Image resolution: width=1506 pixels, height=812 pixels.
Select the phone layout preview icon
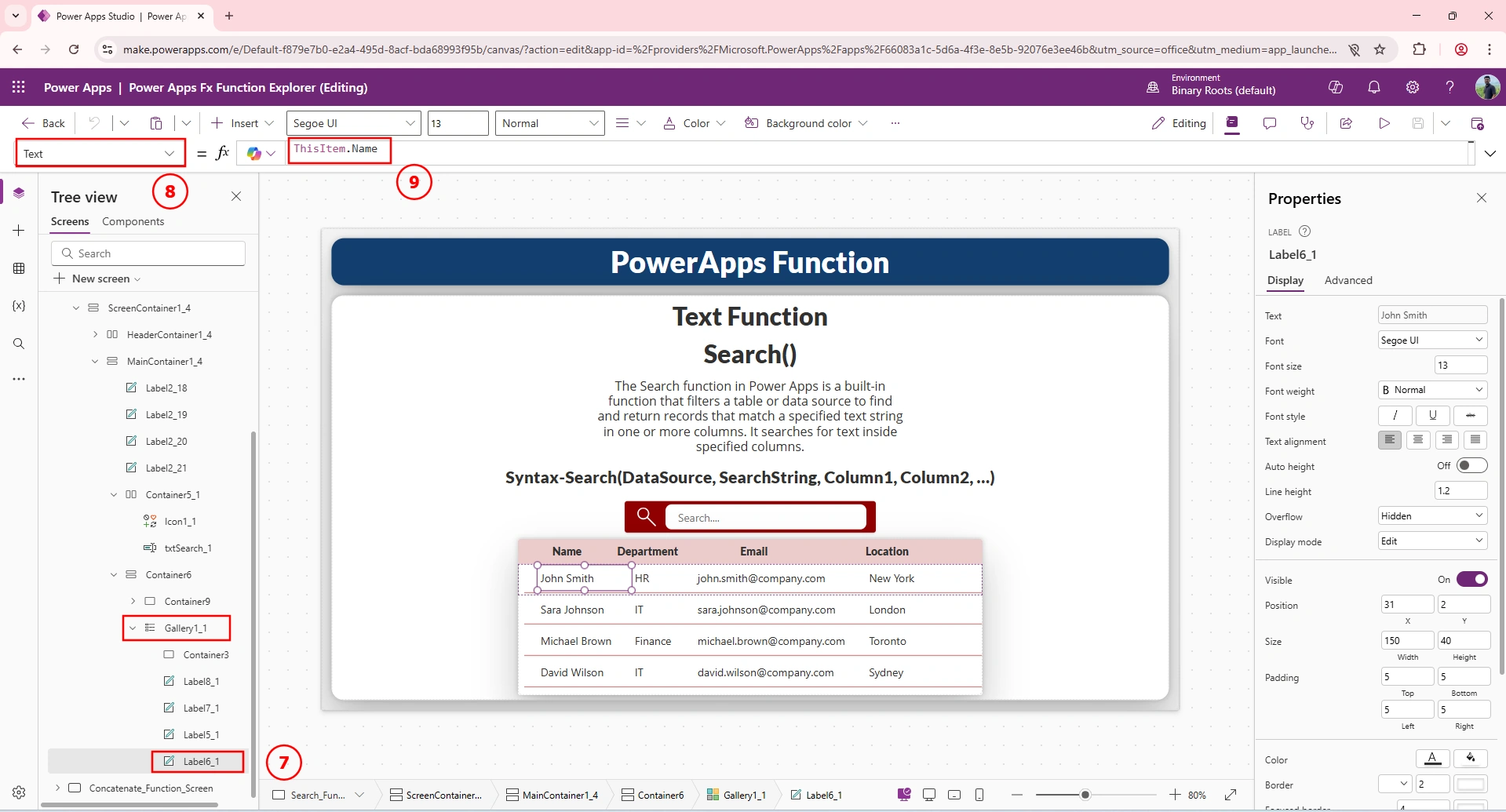point(979,795)
